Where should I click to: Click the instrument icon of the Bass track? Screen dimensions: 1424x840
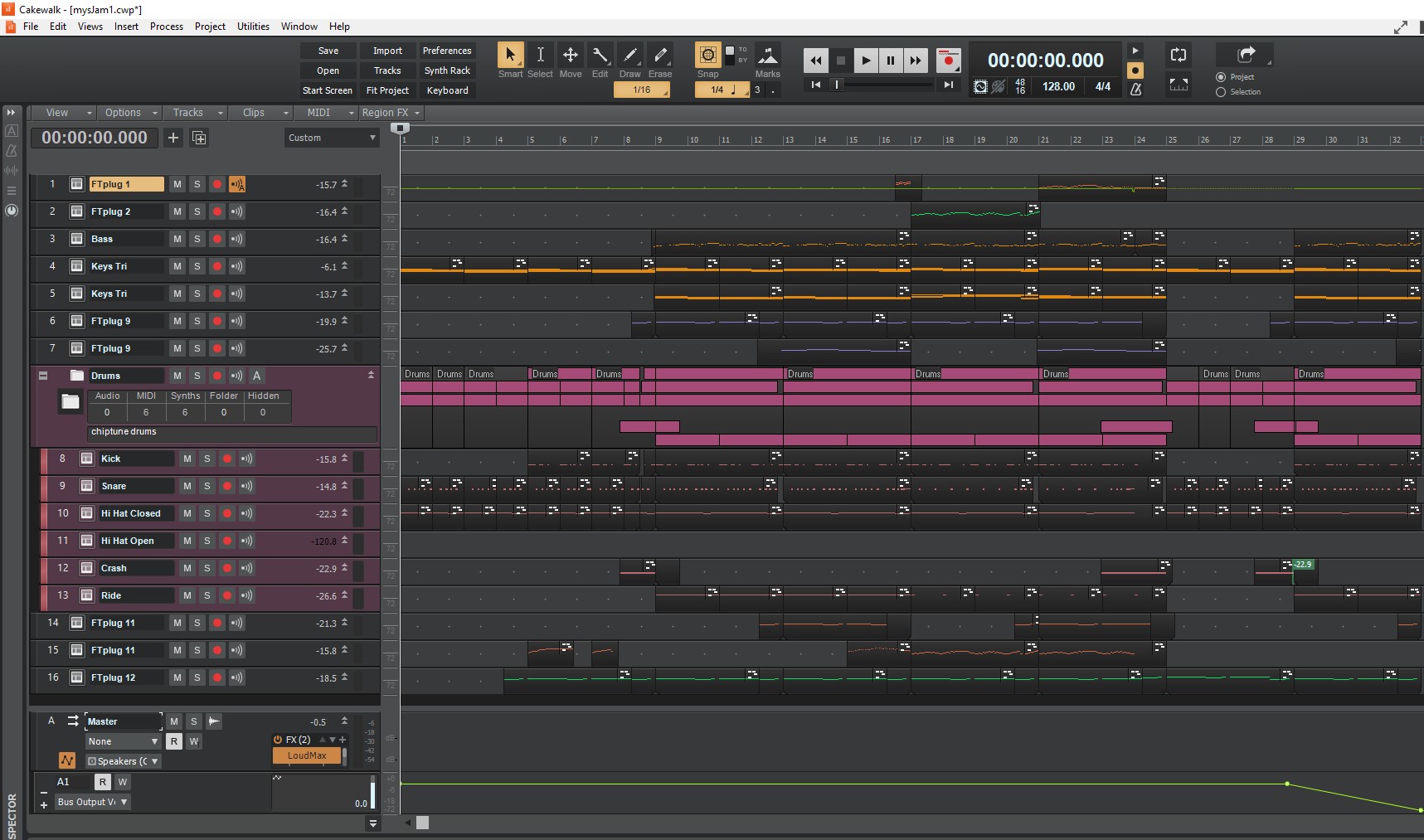[76, 239]
